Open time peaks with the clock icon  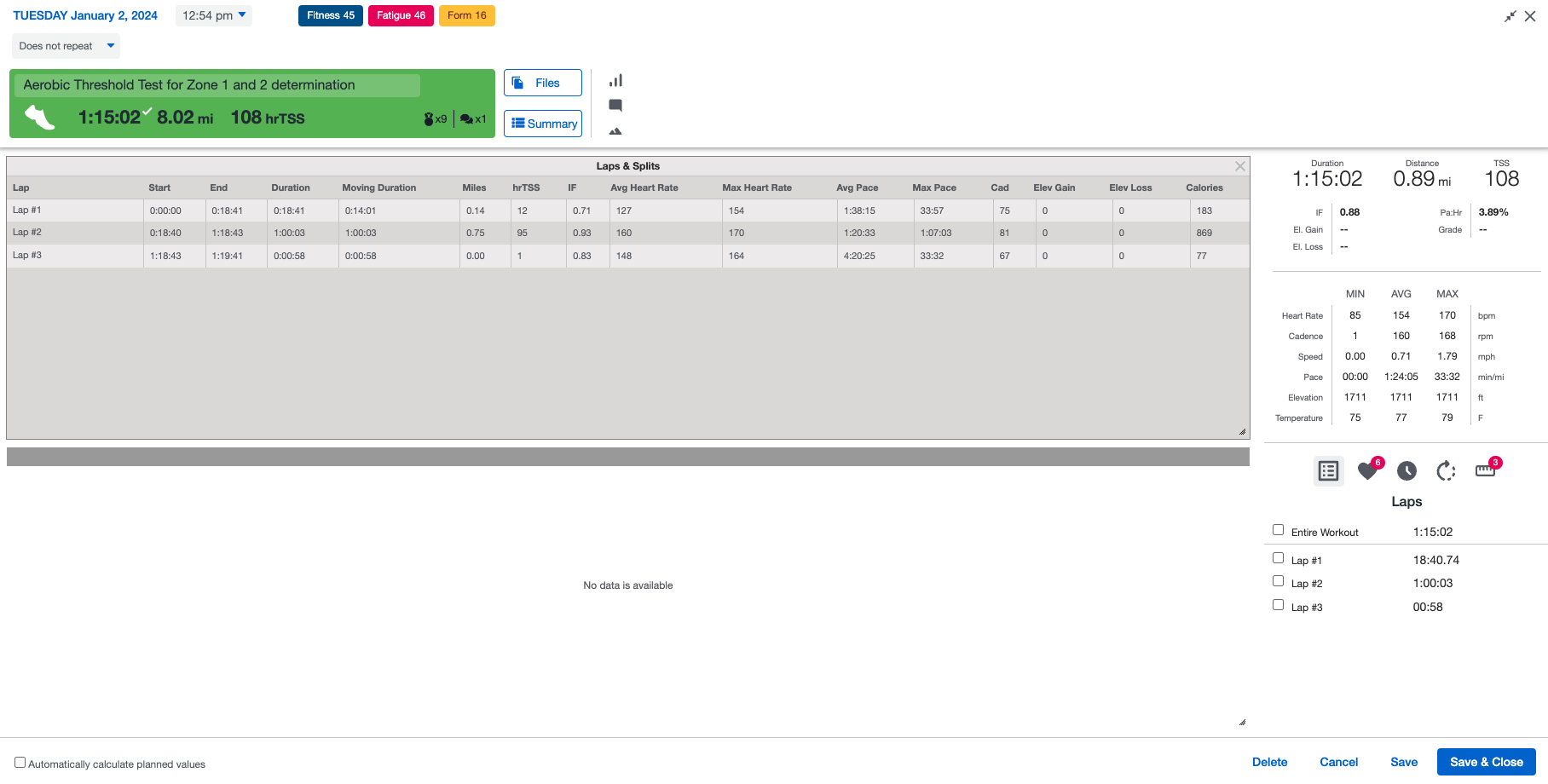[1406, 470]
